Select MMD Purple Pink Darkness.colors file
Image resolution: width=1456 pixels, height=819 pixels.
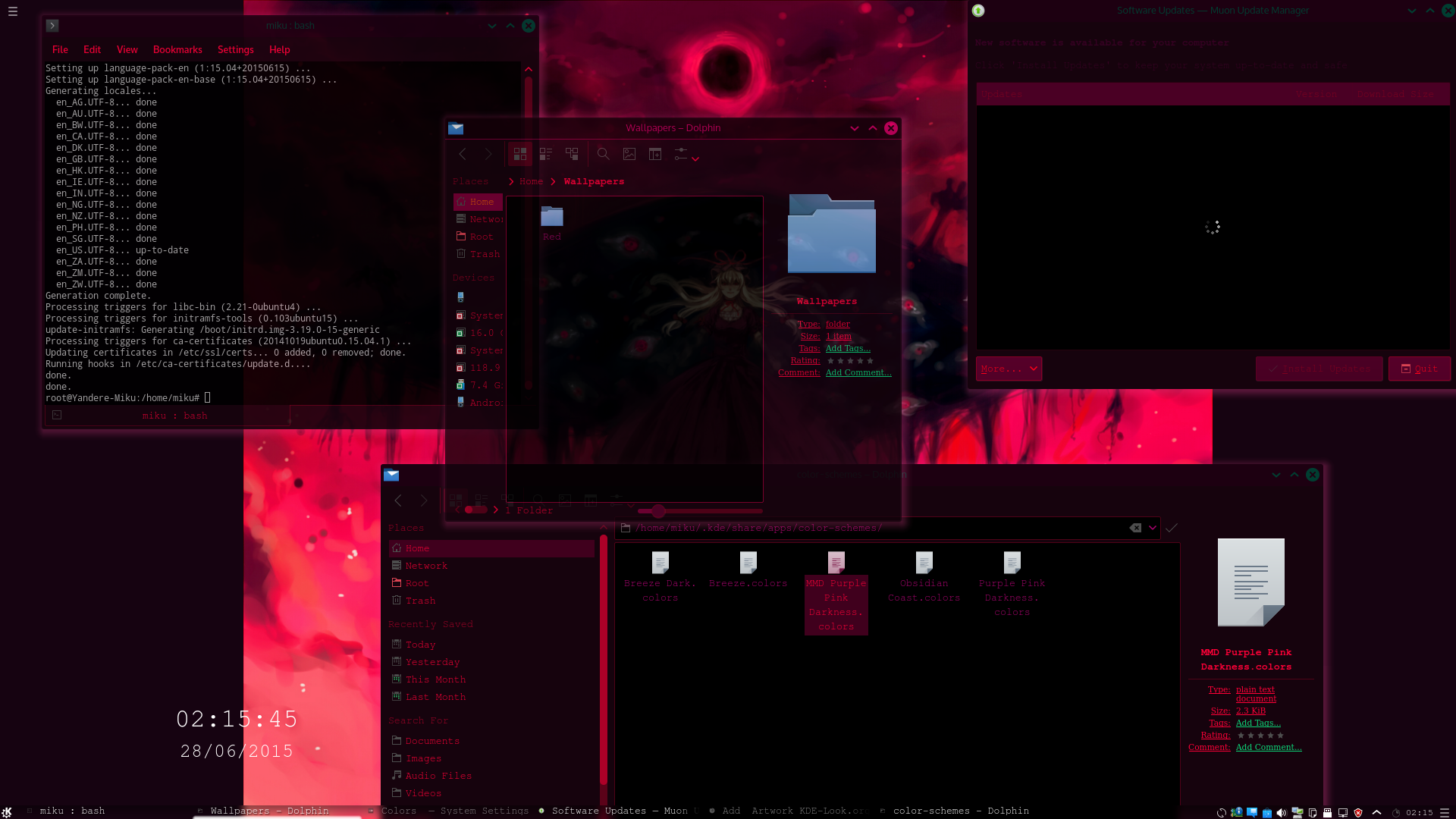(836, 592)
